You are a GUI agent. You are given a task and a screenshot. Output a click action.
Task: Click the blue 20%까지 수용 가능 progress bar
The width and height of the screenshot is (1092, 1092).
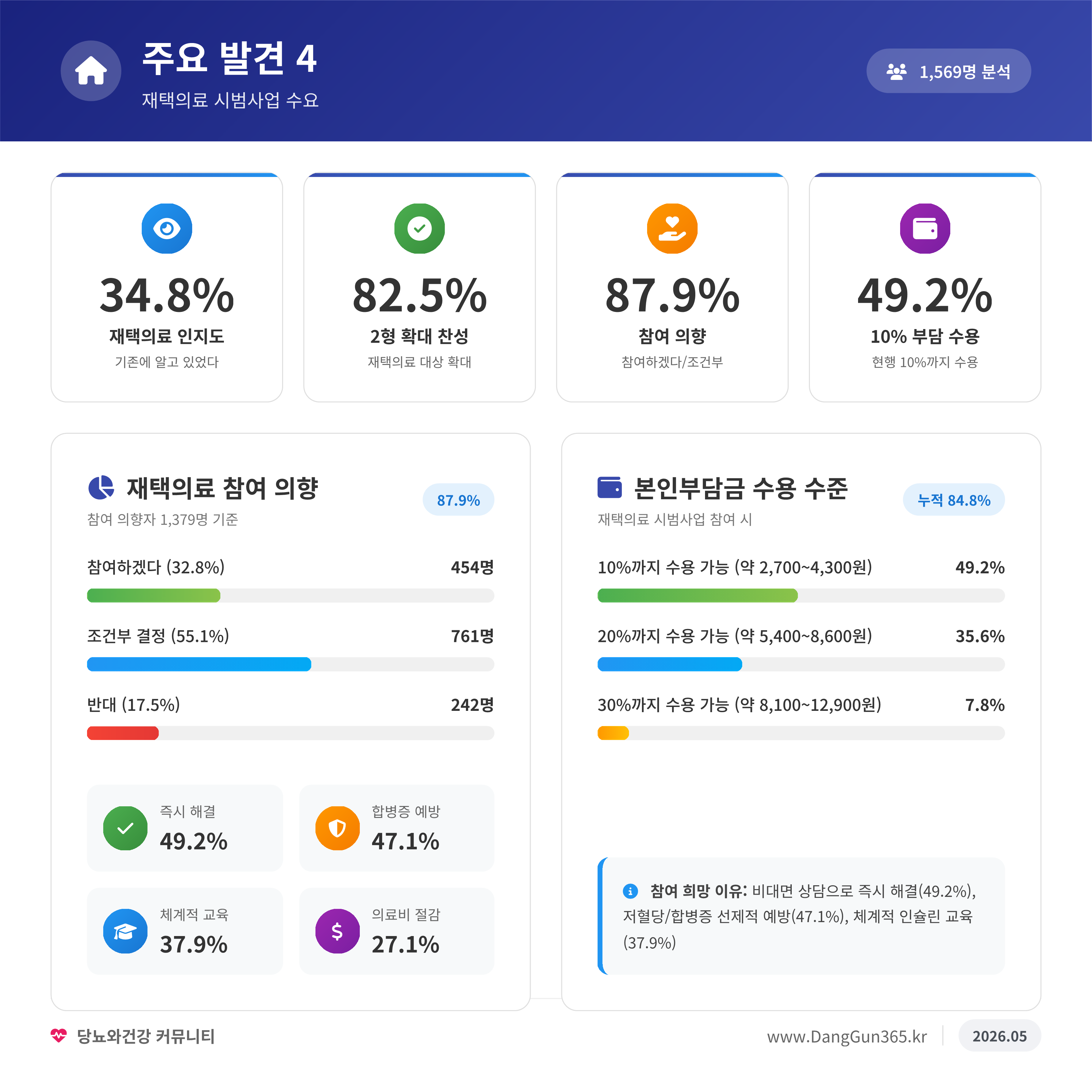click(x=669, y=664)
